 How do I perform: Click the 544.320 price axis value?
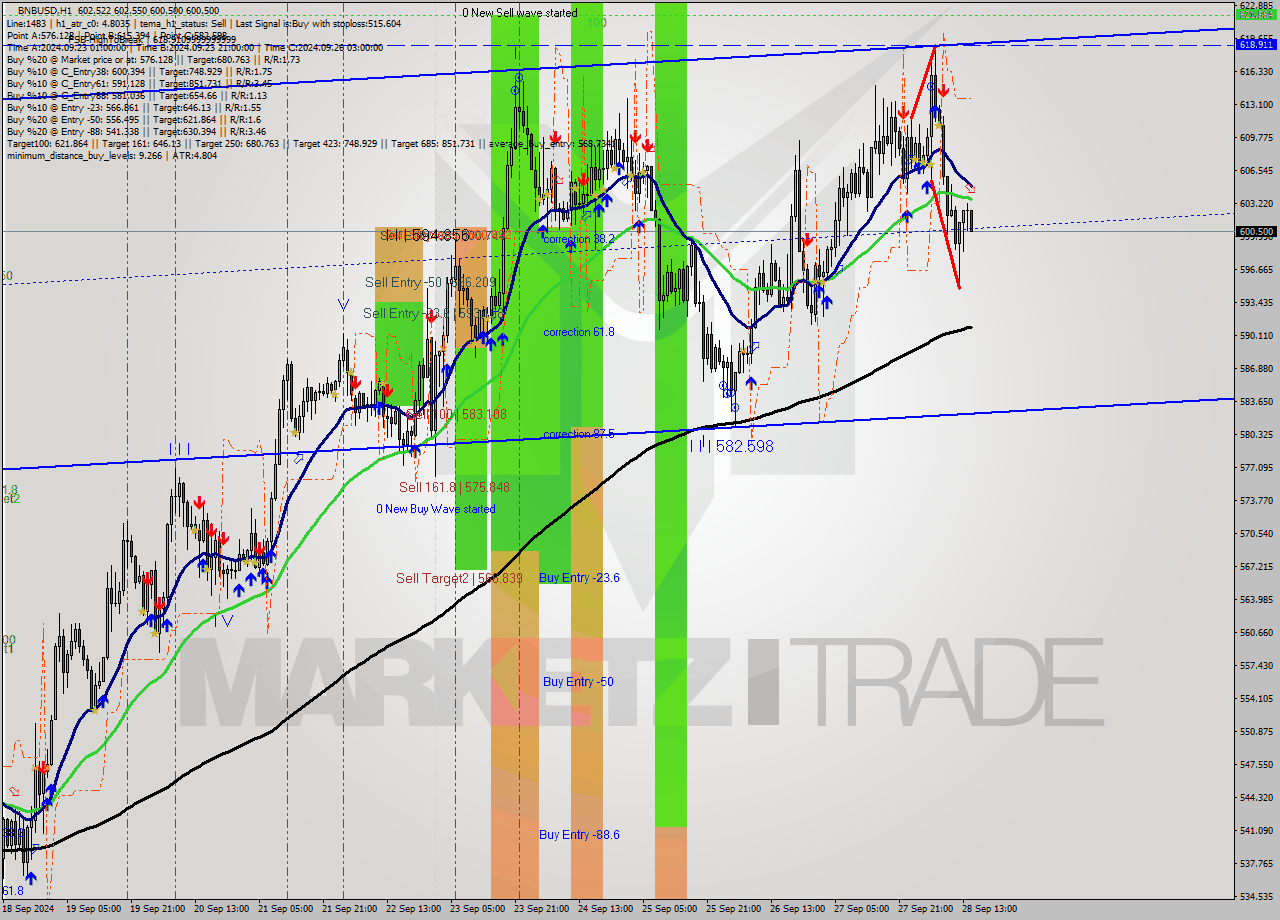[x=1256, y=798]
